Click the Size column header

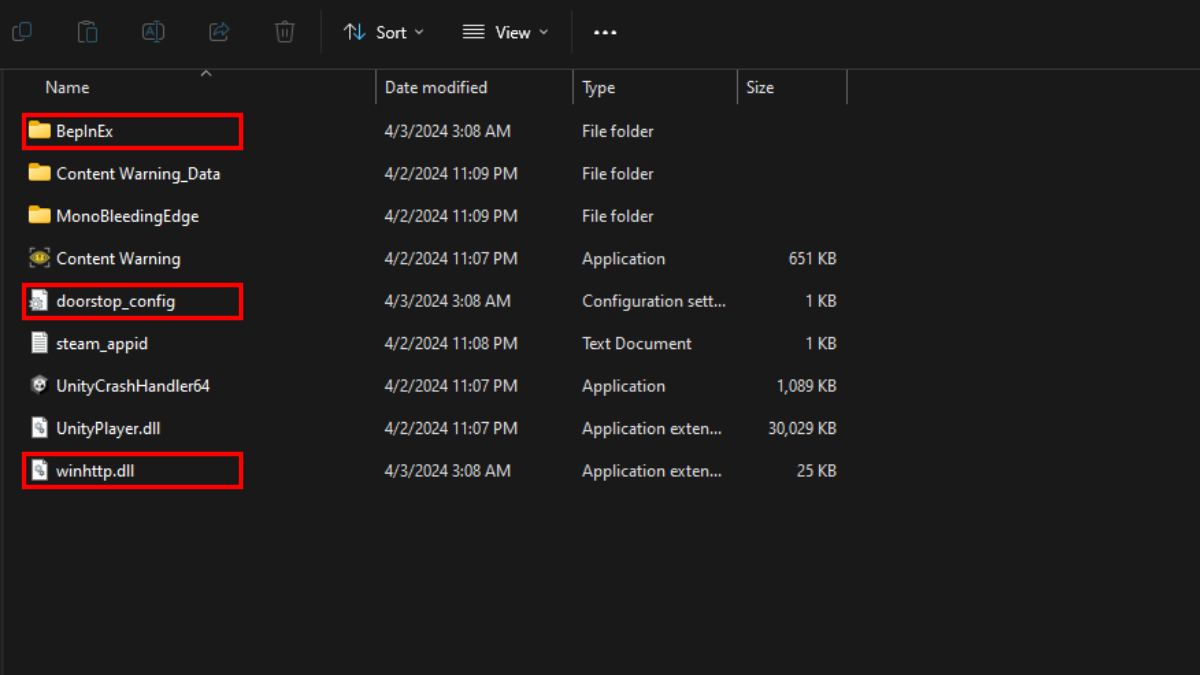(x=760, y=88)
